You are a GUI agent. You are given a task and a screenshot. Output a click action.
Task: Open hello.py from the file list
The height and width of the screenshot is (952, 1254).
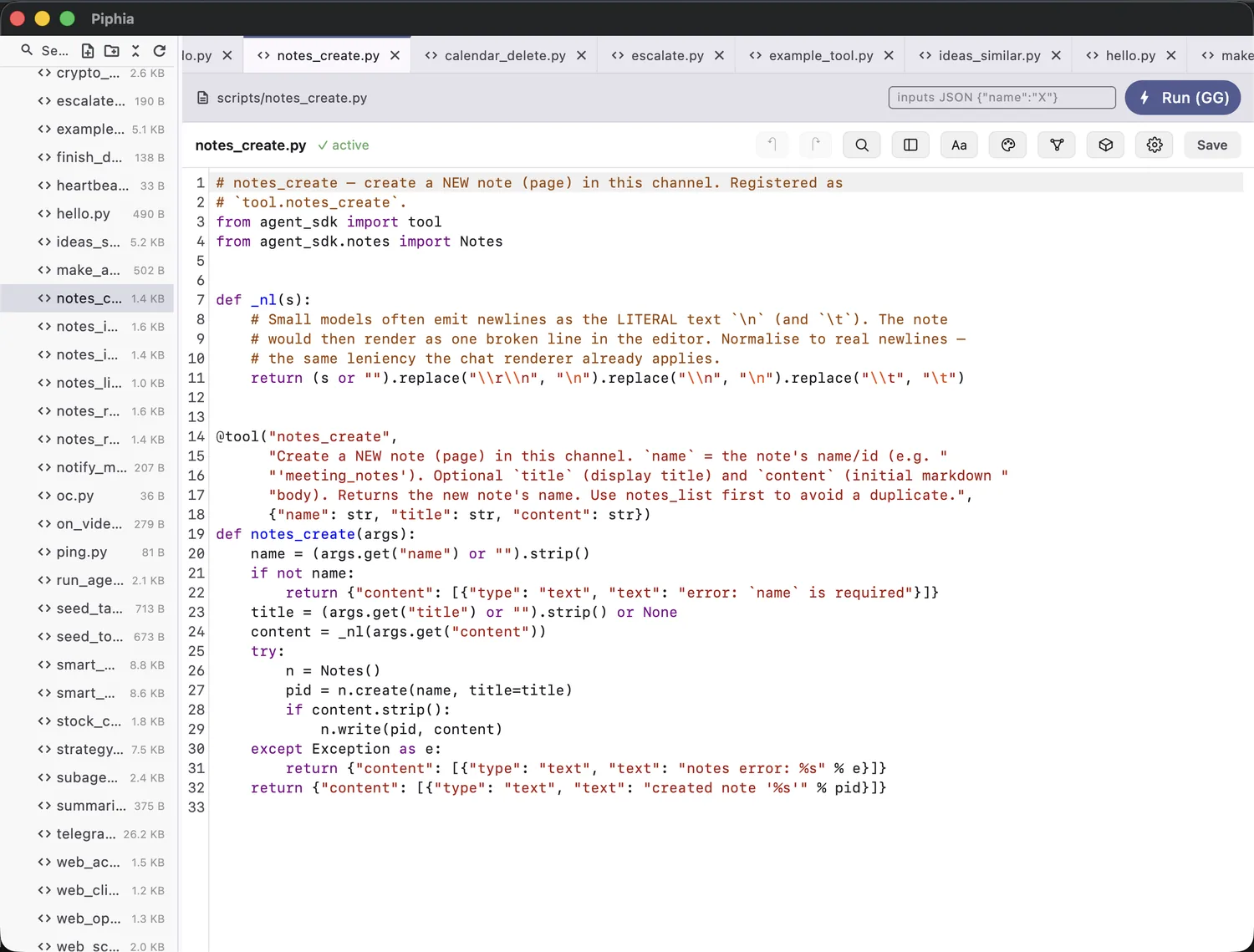pyautogui.click(x=88, y=213)
